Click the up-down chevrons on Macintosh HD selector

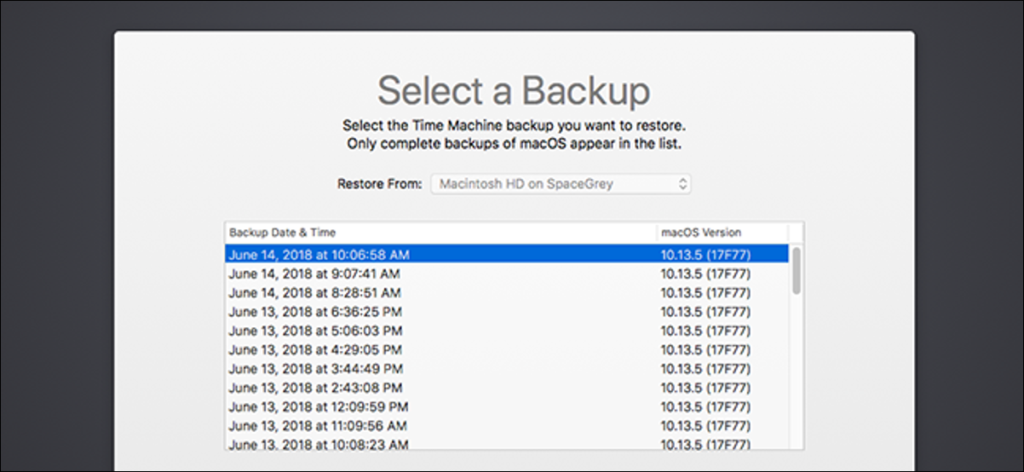click(x=682, y=184)
